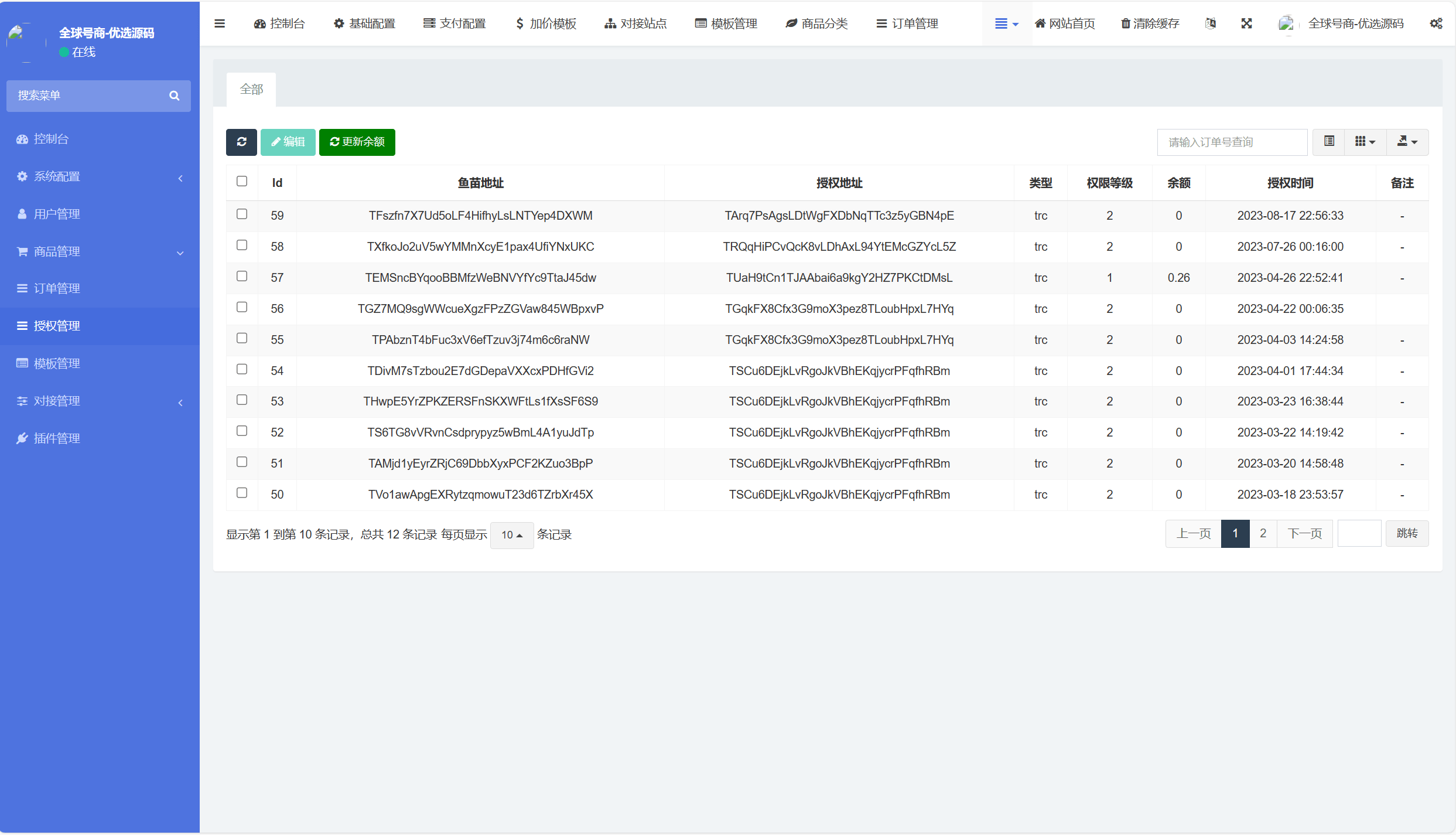Click the dark refresh table icon button
Viewport: 1456px width, 835px height.
(241, 142)
